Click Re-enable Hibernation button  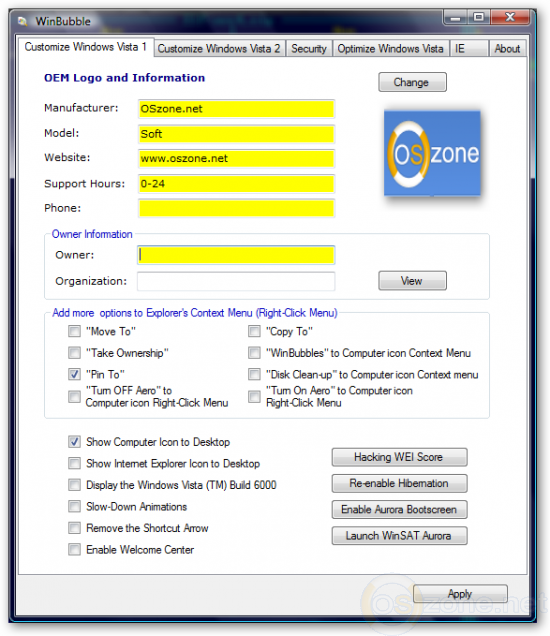(x=399, y=483)
